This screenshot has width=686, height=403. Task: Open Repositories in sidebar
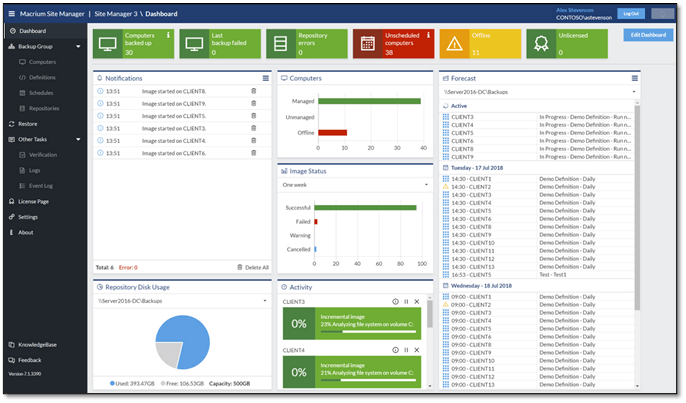click(x=44, y=108)
